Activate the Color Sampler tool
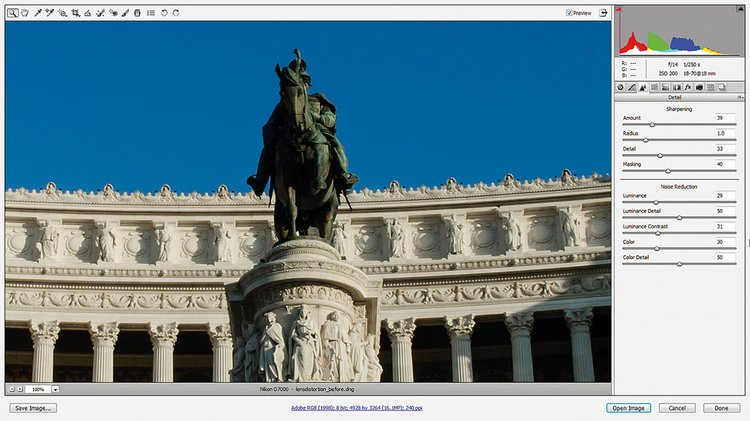The image size is (750, 421). (x=50, y=13)
